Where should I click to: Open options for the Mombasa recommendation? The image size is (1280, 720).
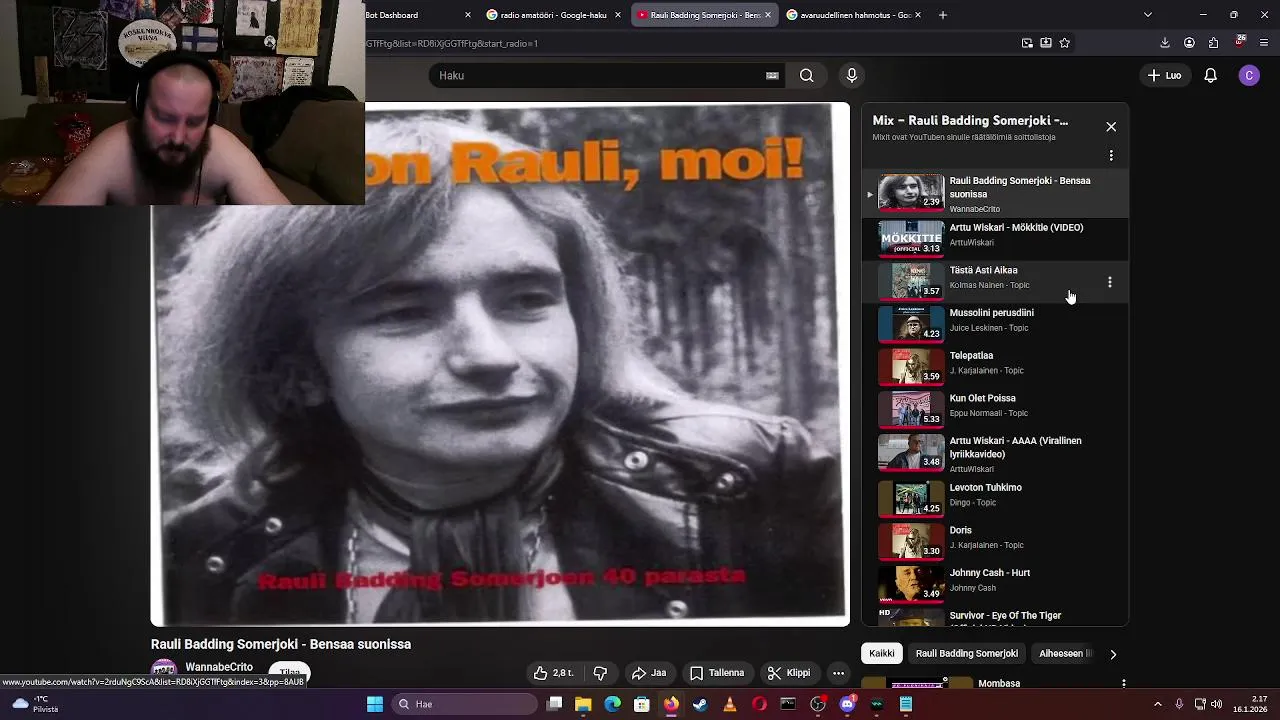(x=1124, y=683)
